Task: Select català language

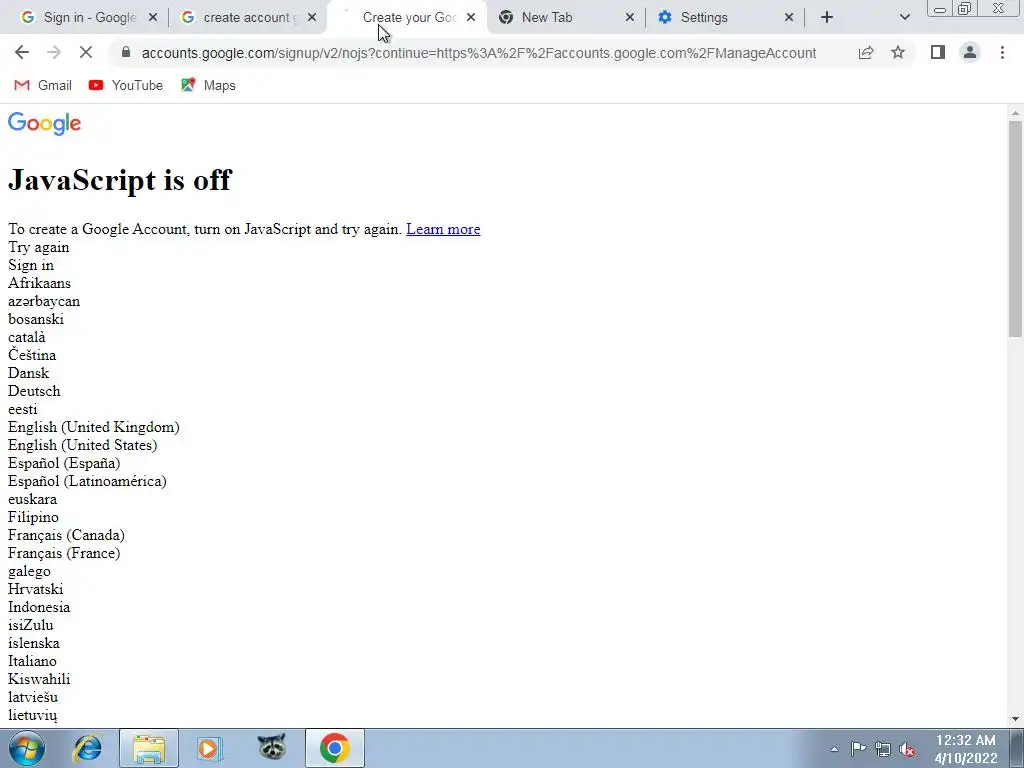Action: [x=27, y=337]
